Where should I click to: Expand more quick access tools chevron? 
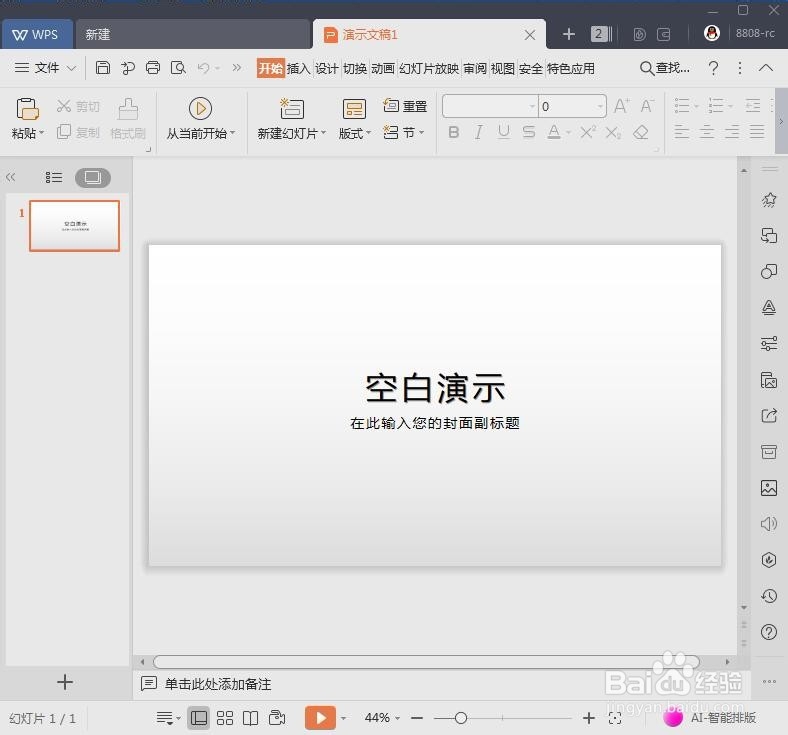237,67
